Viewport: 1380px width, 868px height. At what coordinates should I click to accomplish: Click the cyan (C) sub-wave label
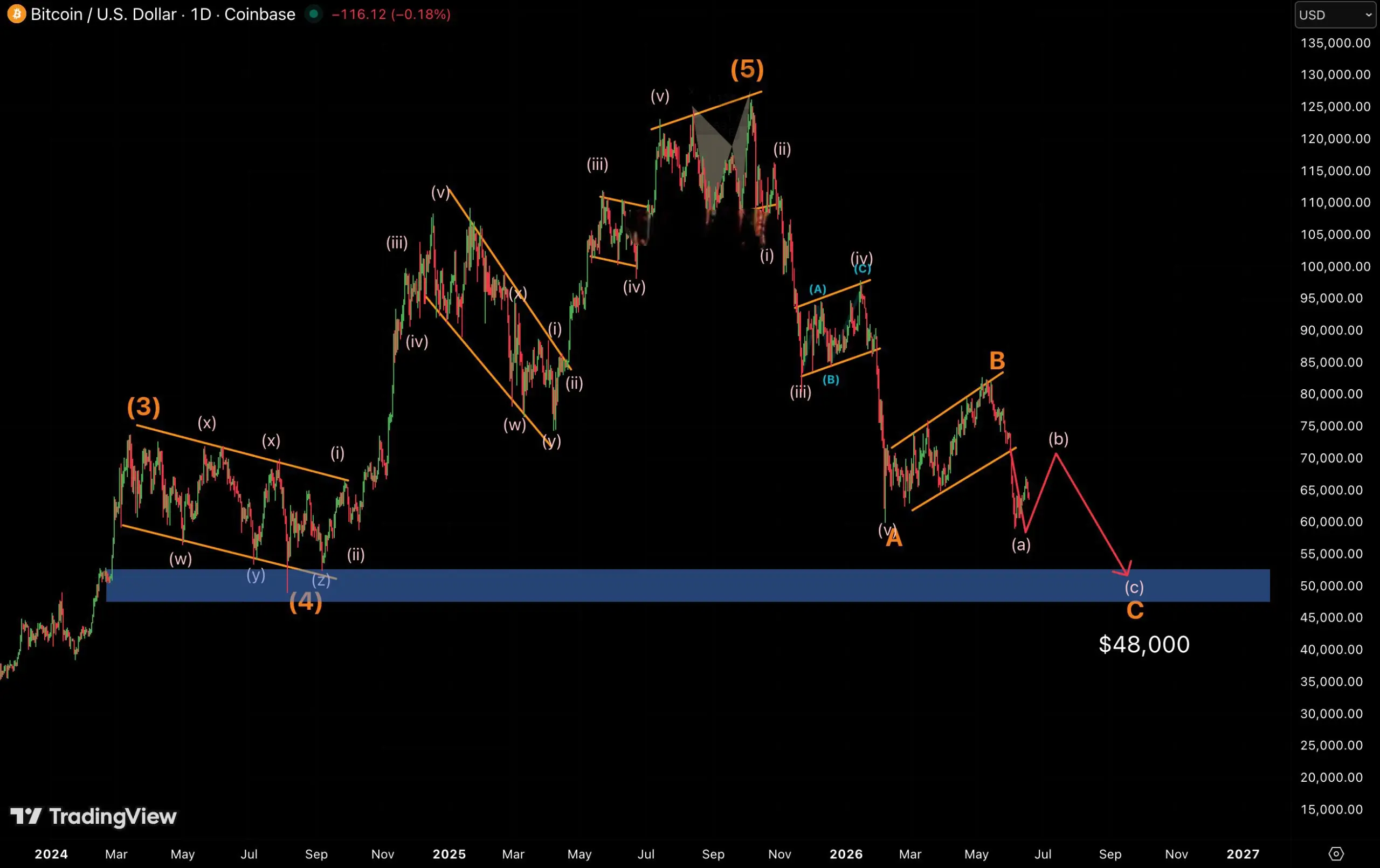pos(862,269)
